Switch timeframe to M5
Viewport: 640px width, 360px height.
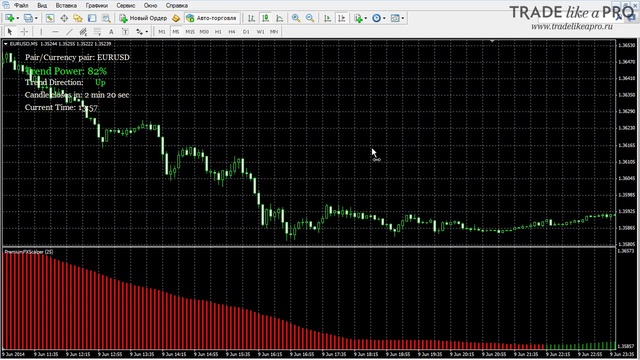tap(176, 32)
